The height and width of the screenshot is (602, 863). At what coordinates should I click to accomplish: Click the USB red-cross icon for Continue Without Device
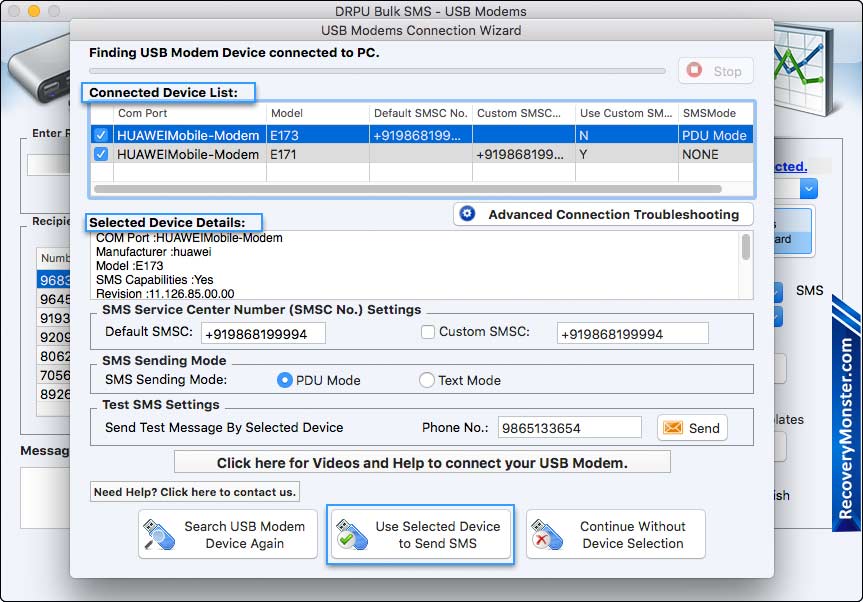click(x=547, y=534)
